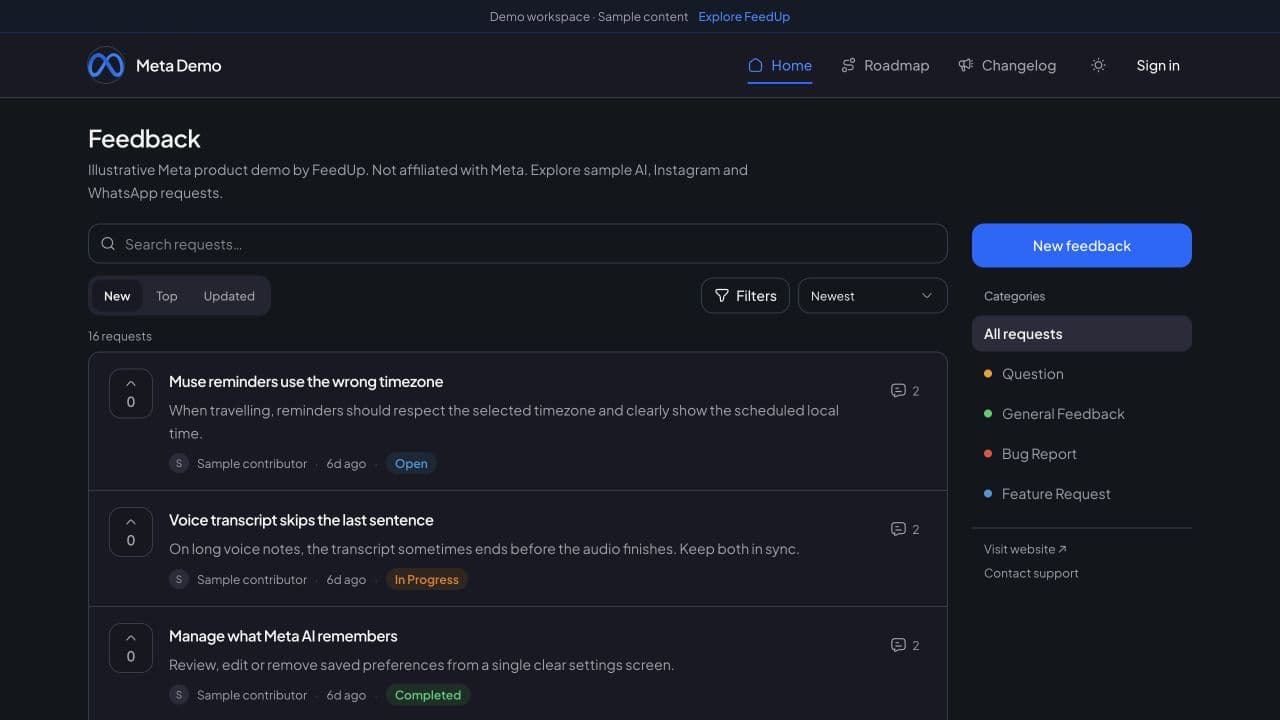1280x720 pixels.
Task: Filter by the Question category
Action: 1082,374
